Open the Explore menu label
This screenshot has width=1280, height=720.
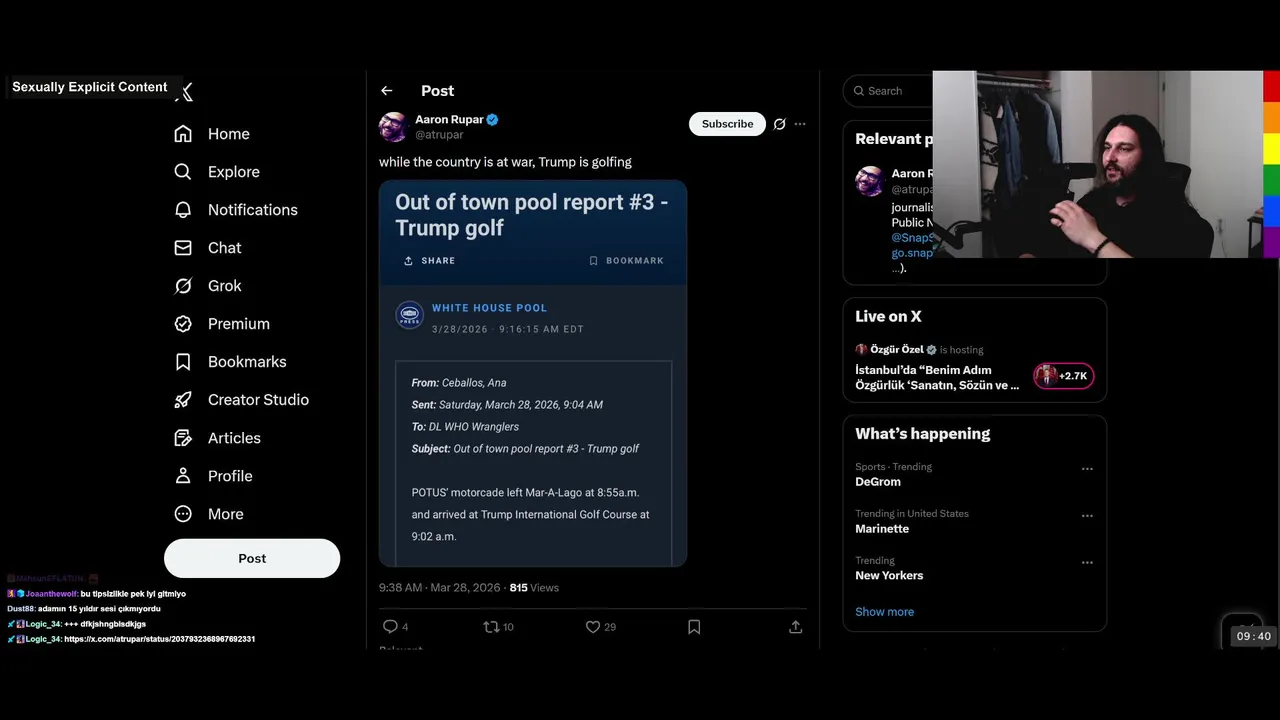(234, 172)
